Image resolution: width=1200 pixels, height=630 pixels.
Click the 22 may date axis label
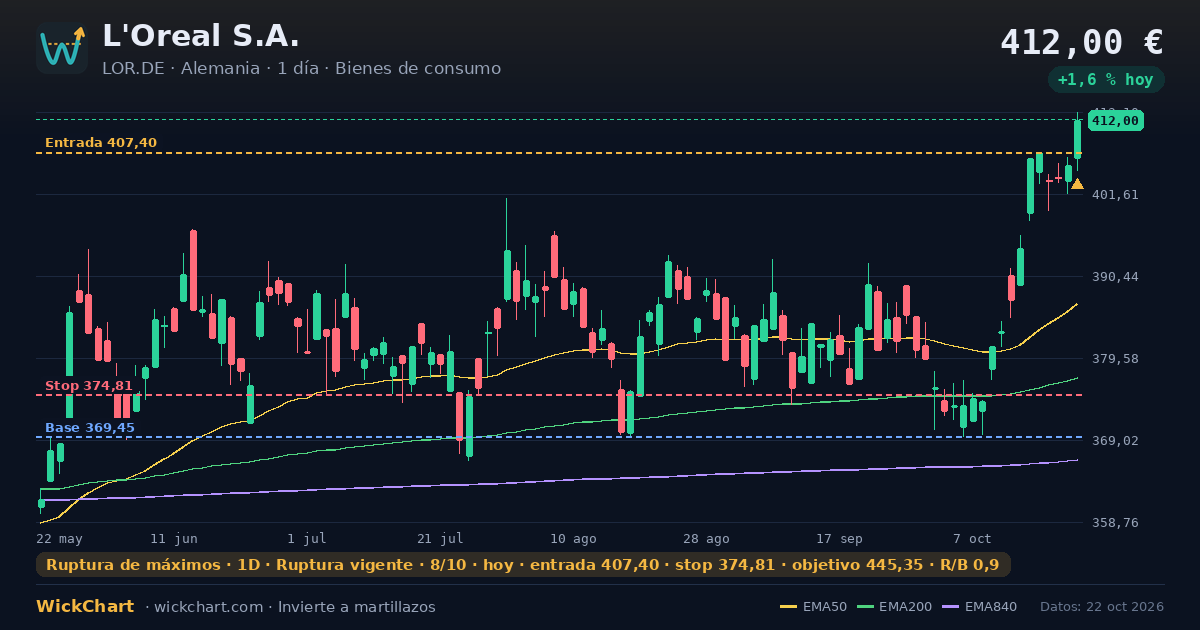(60, 539)
